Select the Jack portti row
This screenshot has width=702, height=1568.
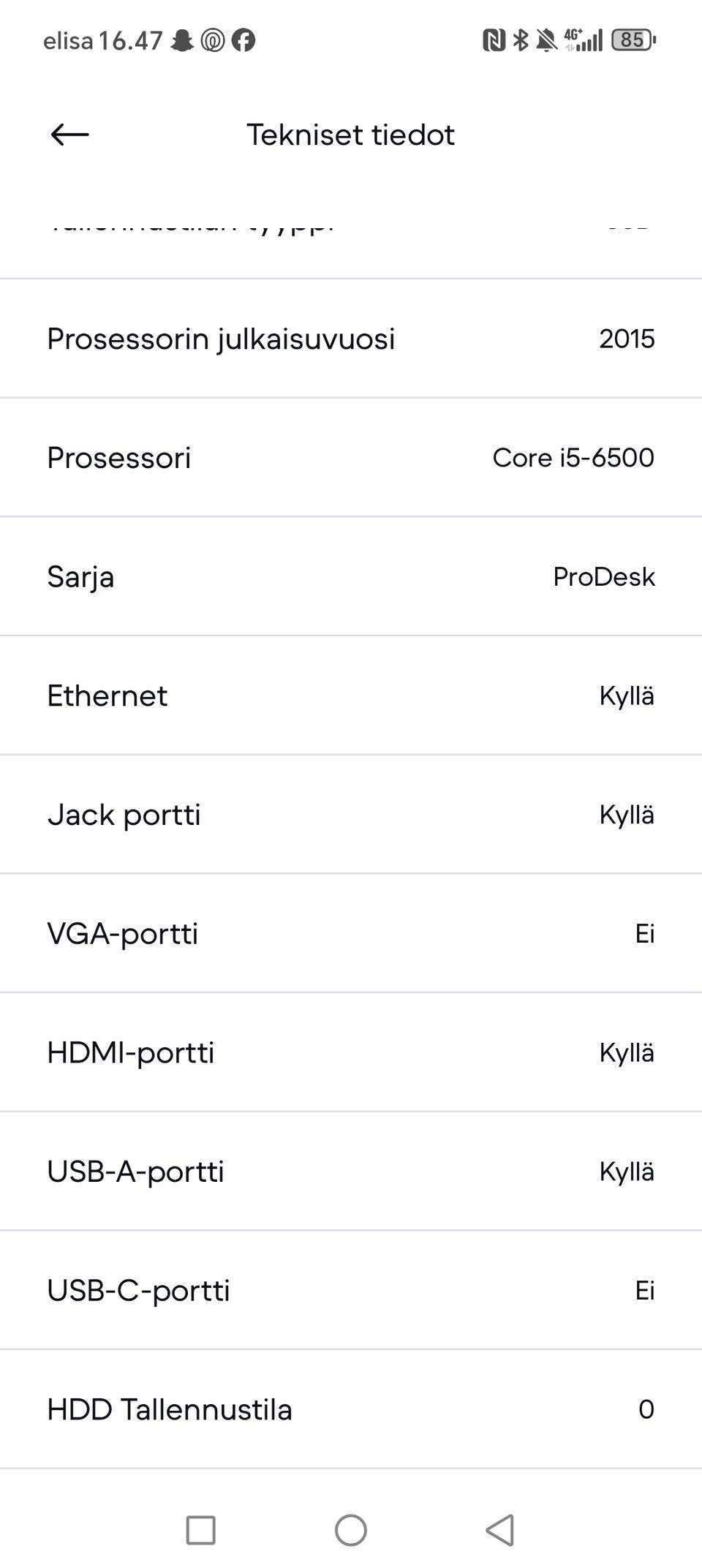click(x=351, y=815)
